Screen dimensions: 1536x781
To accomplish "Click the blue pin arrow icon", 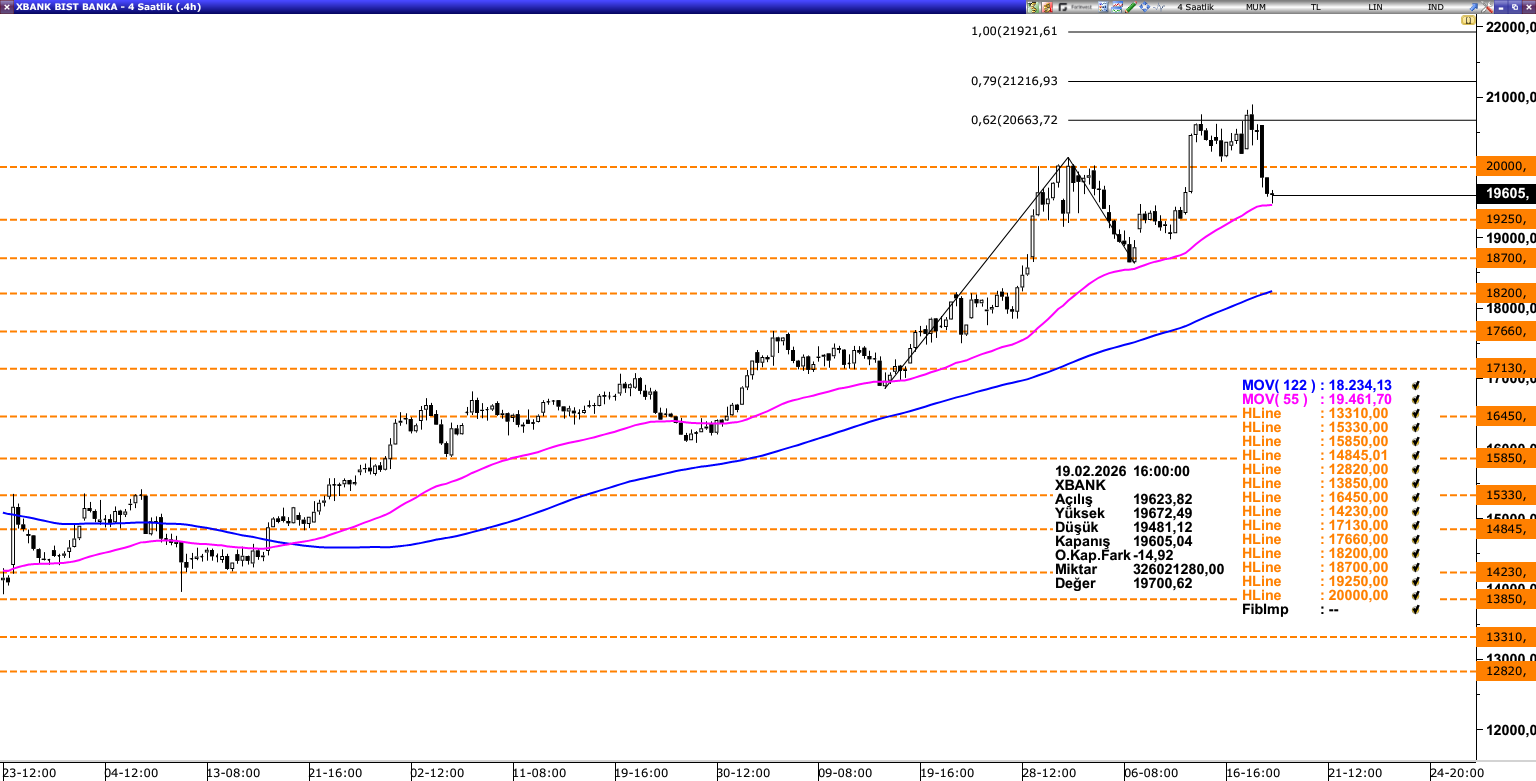I will (1473, 7).
